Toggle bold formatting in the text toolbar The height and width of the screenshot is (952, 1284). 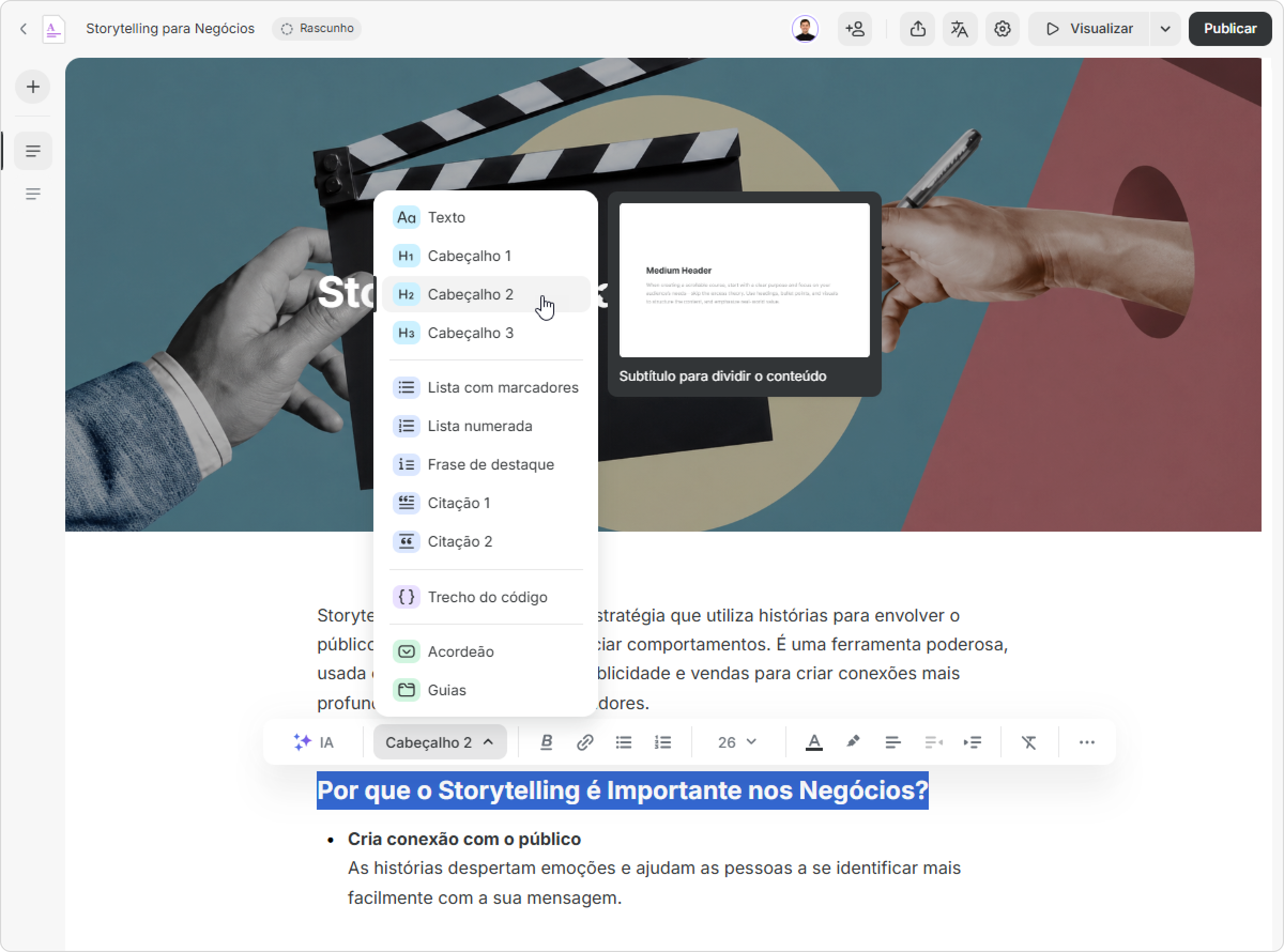[x=546, y=742]
